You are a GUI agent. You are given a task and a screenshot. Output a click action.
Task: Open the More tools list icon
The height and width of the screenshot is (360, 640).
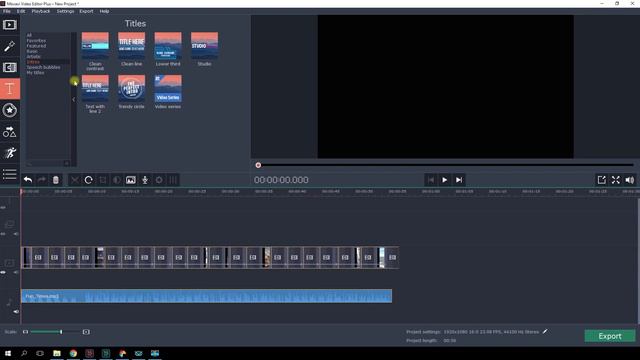click(x=10, y=174)
